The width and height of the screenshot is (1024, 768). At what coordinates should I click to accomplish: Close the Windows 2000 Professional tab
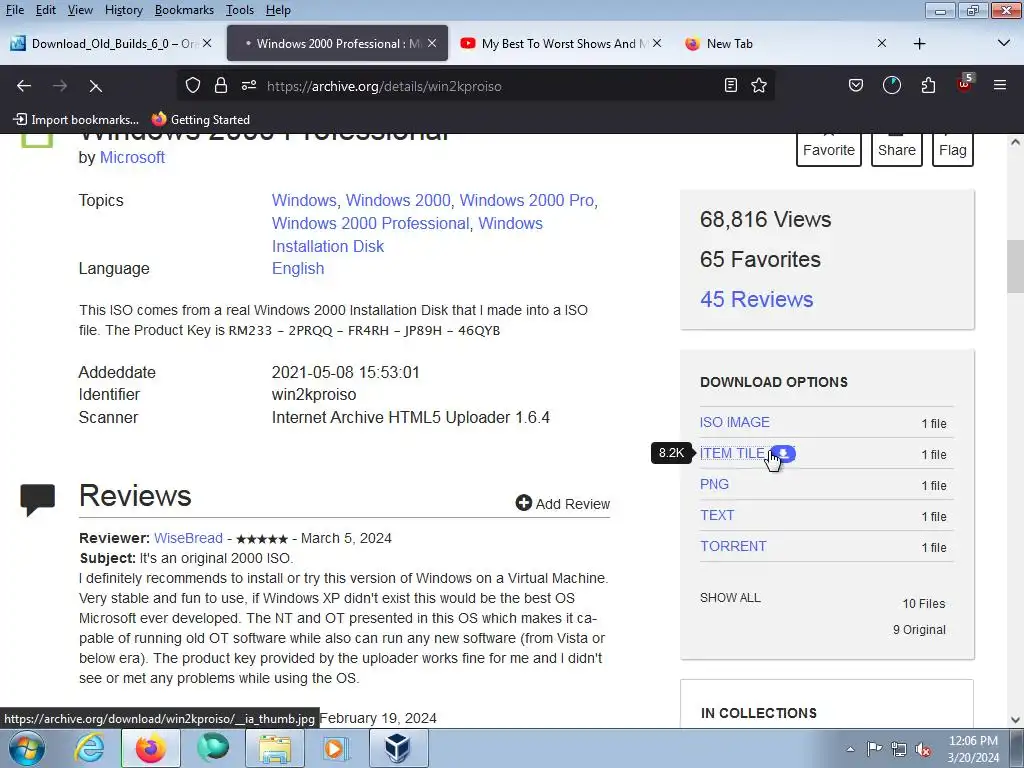[432, 43]
